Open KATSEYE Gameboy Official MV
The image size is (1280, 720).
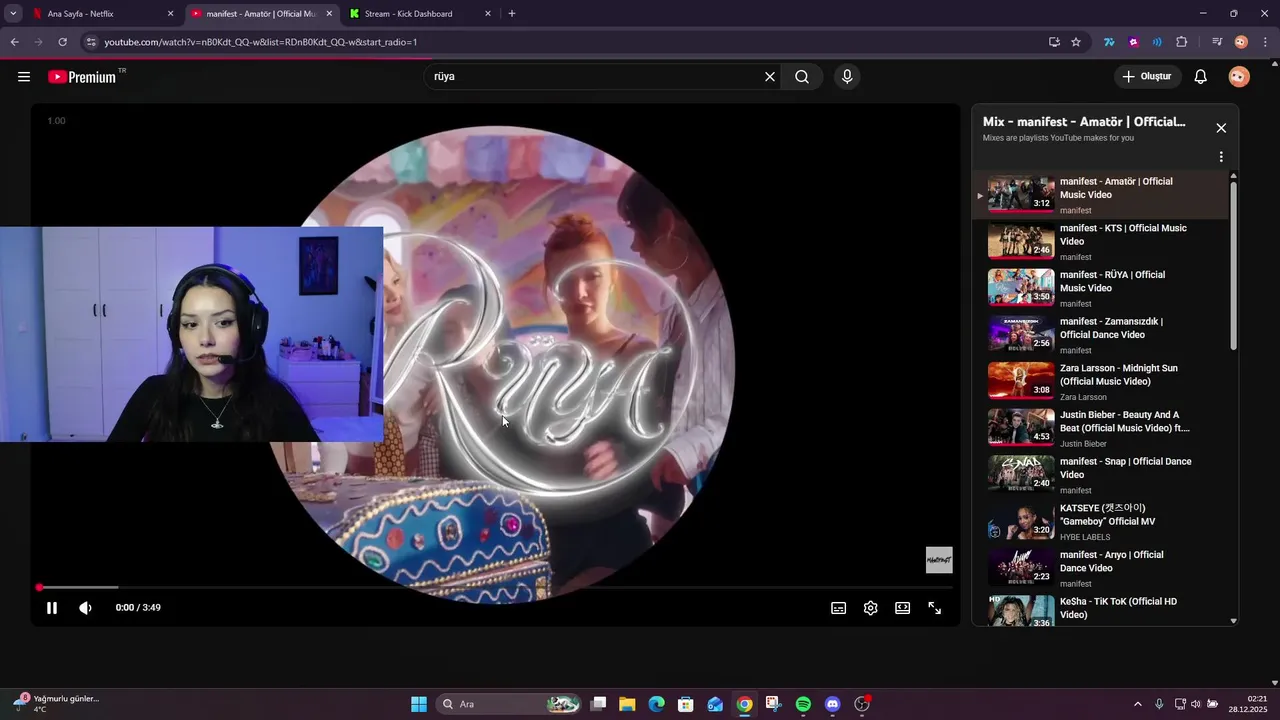[x=1100, y=522]
